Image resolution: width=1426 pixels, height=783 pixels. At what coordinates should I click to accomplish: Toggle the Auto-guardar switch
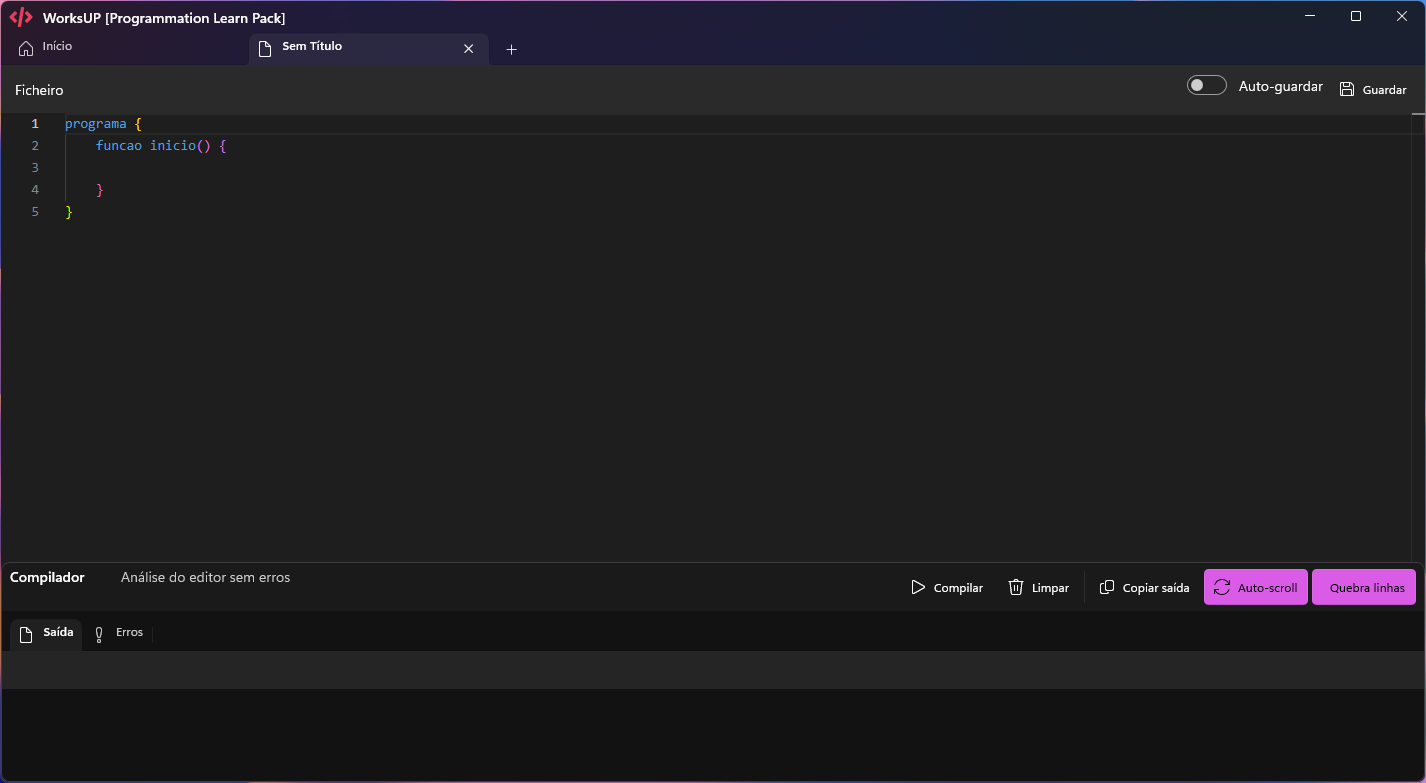point(1206,85)
